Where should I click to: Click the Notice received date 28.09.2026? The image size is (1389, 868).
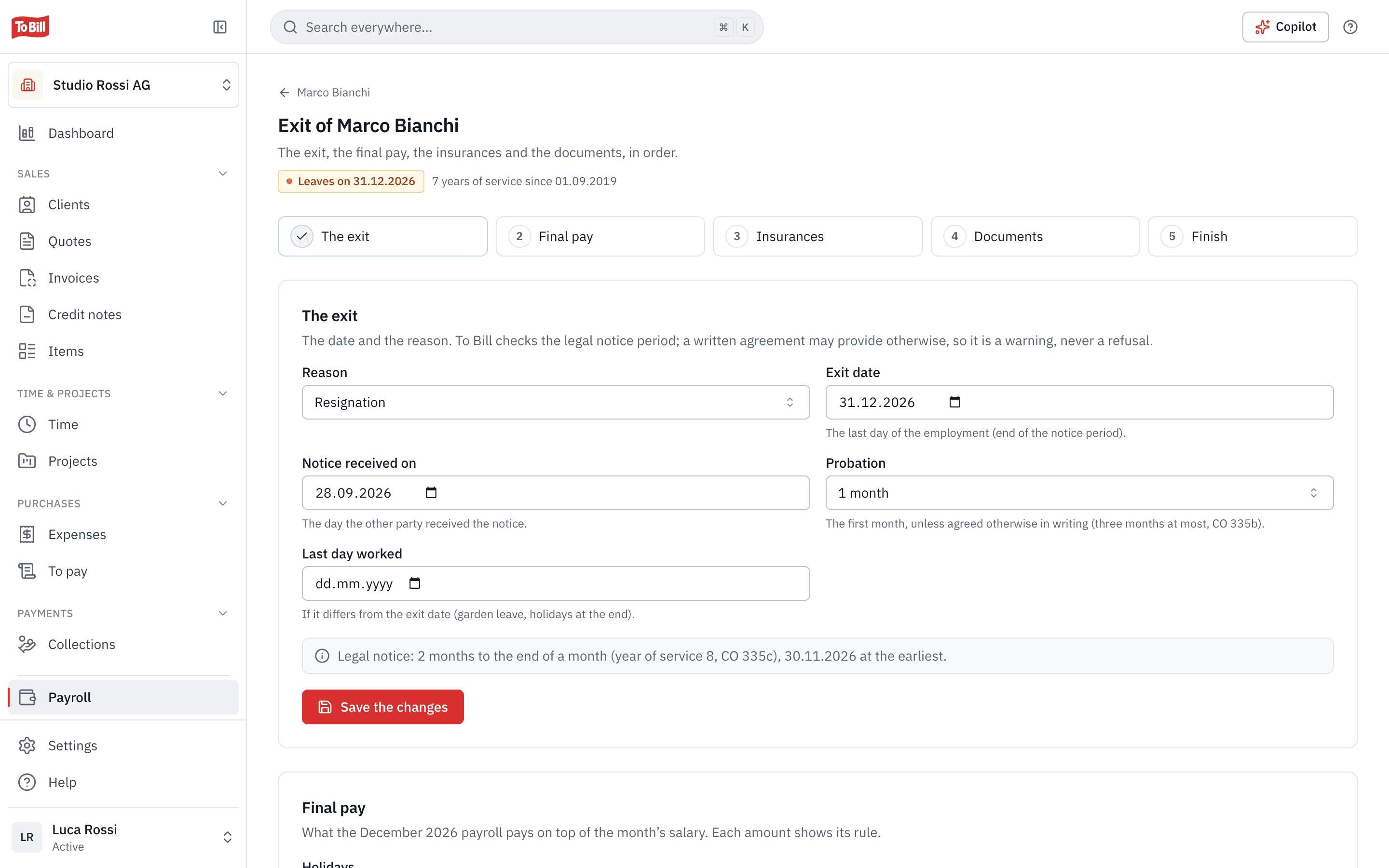tap(556, 492)
